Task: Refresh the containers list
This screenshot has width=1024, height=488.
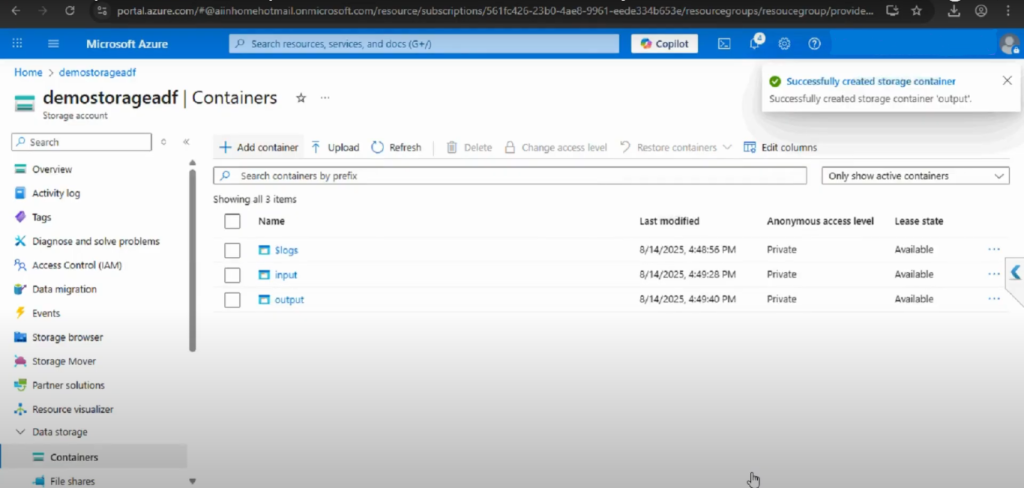Action: (396, 148)
